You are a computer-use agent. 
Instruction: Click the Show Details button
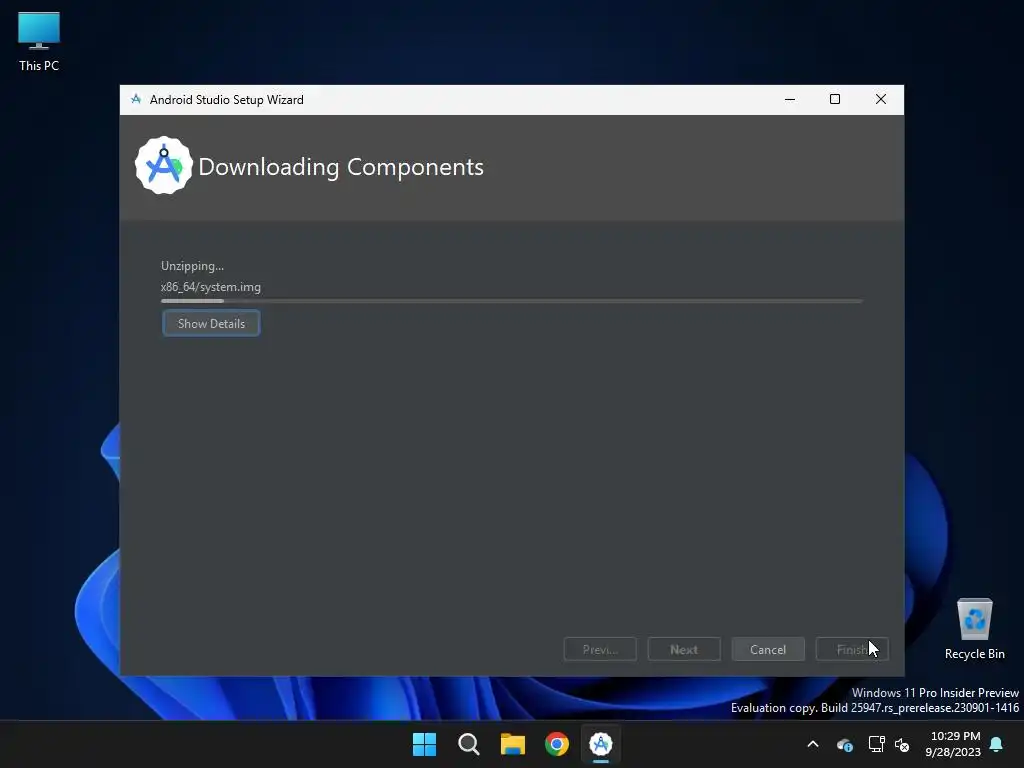click(x=211, y=323)
